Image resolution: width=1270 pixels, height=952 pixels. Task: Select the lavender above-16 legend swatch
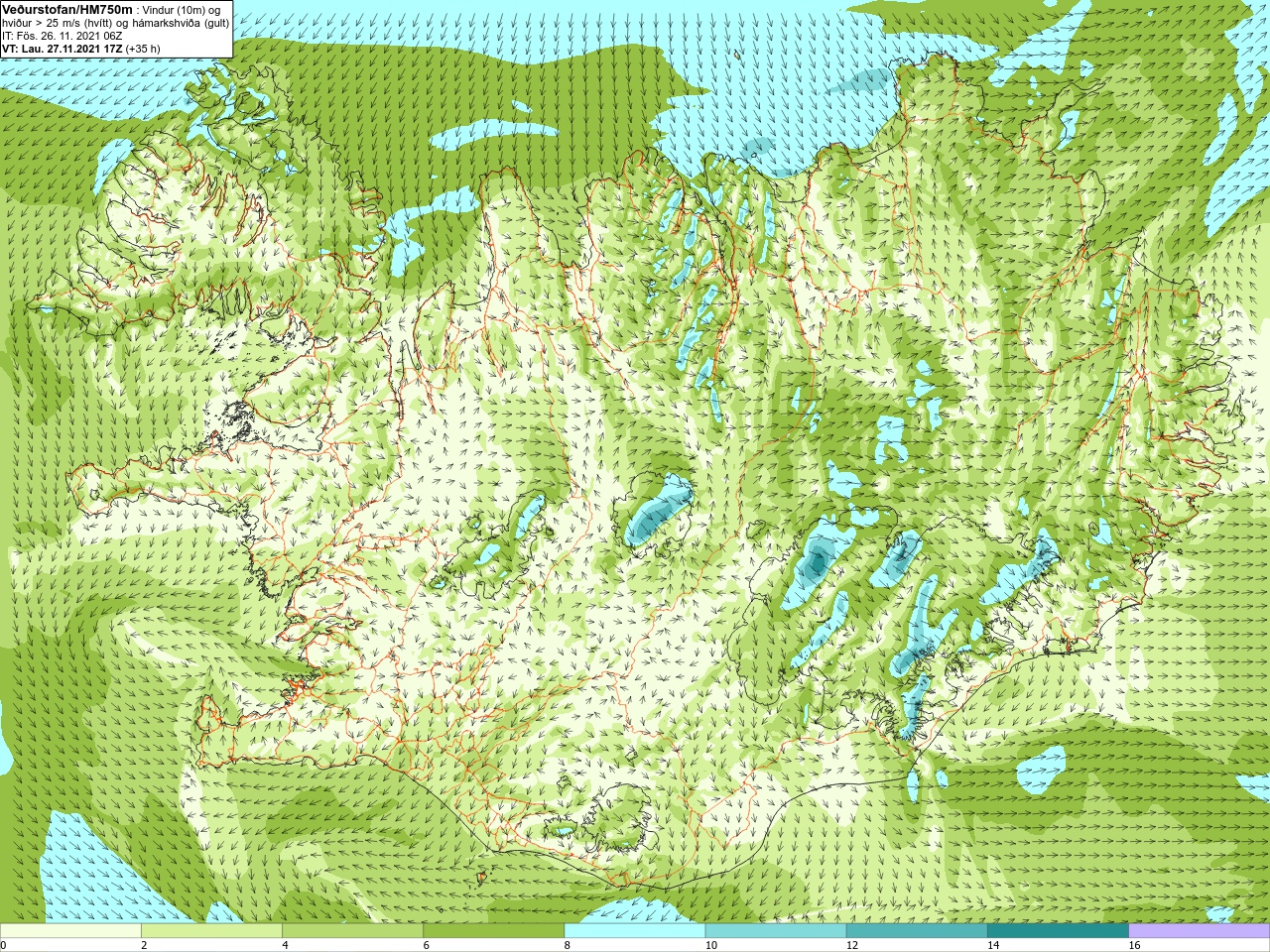[1200, 931]
